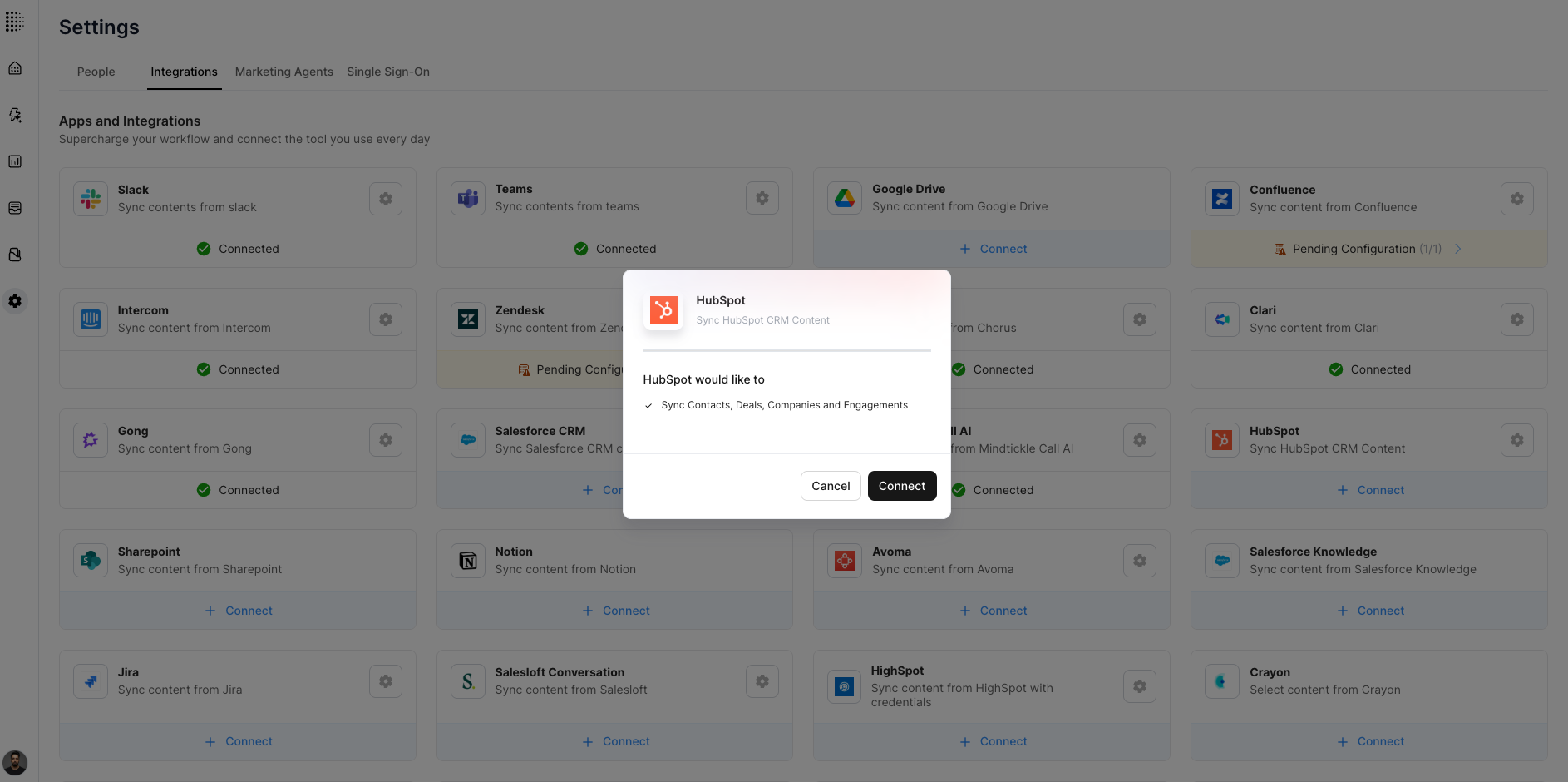Open Confluence integration gear settings

tap(1517, 199)
